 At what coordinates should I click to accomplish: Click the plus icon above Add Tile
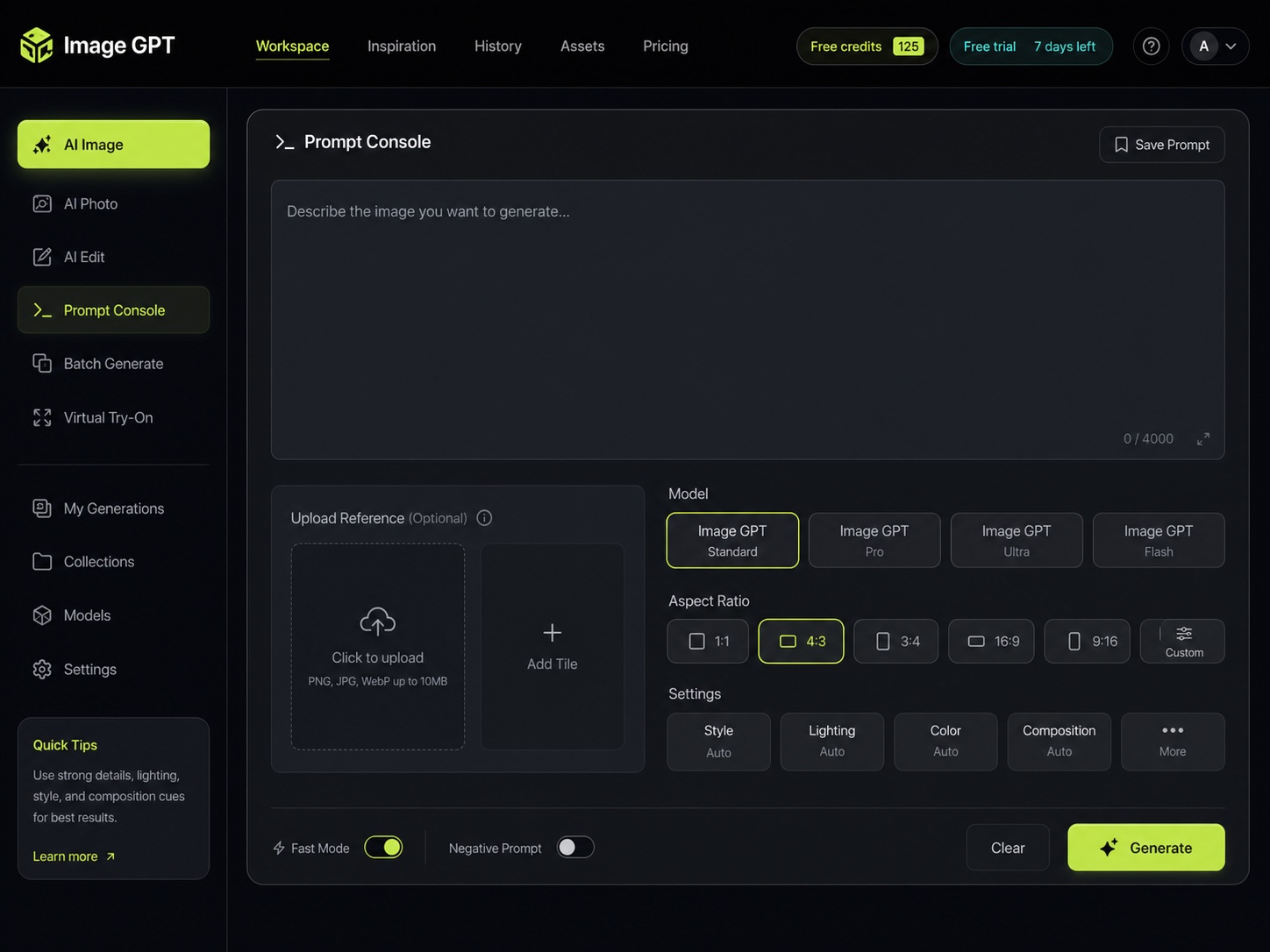pos(552,632)
